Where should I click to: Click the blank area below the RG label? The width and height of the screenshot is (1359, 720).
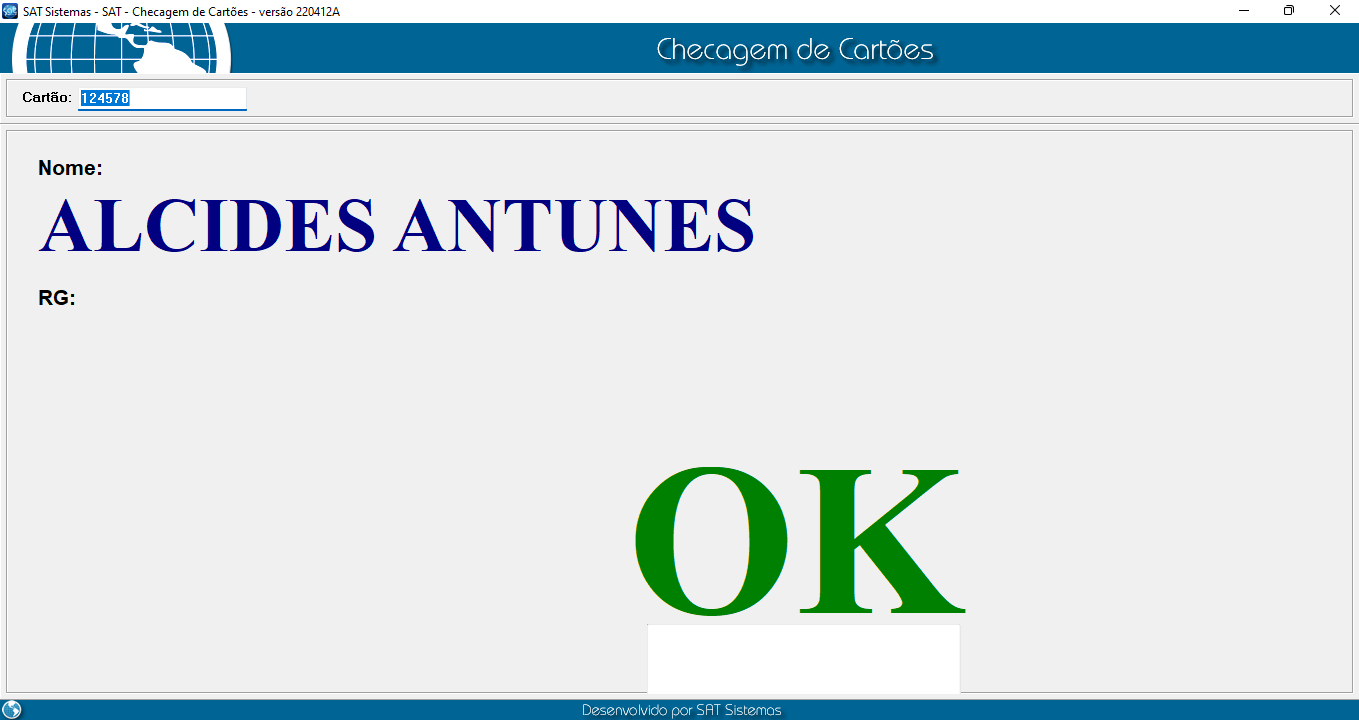point(300,450)
